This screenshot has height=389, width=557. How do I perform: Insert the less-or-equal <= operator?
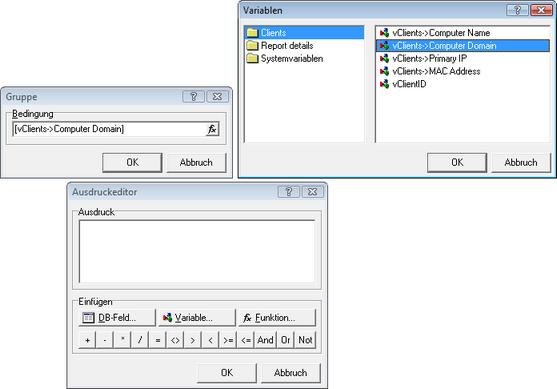point(246,340)
